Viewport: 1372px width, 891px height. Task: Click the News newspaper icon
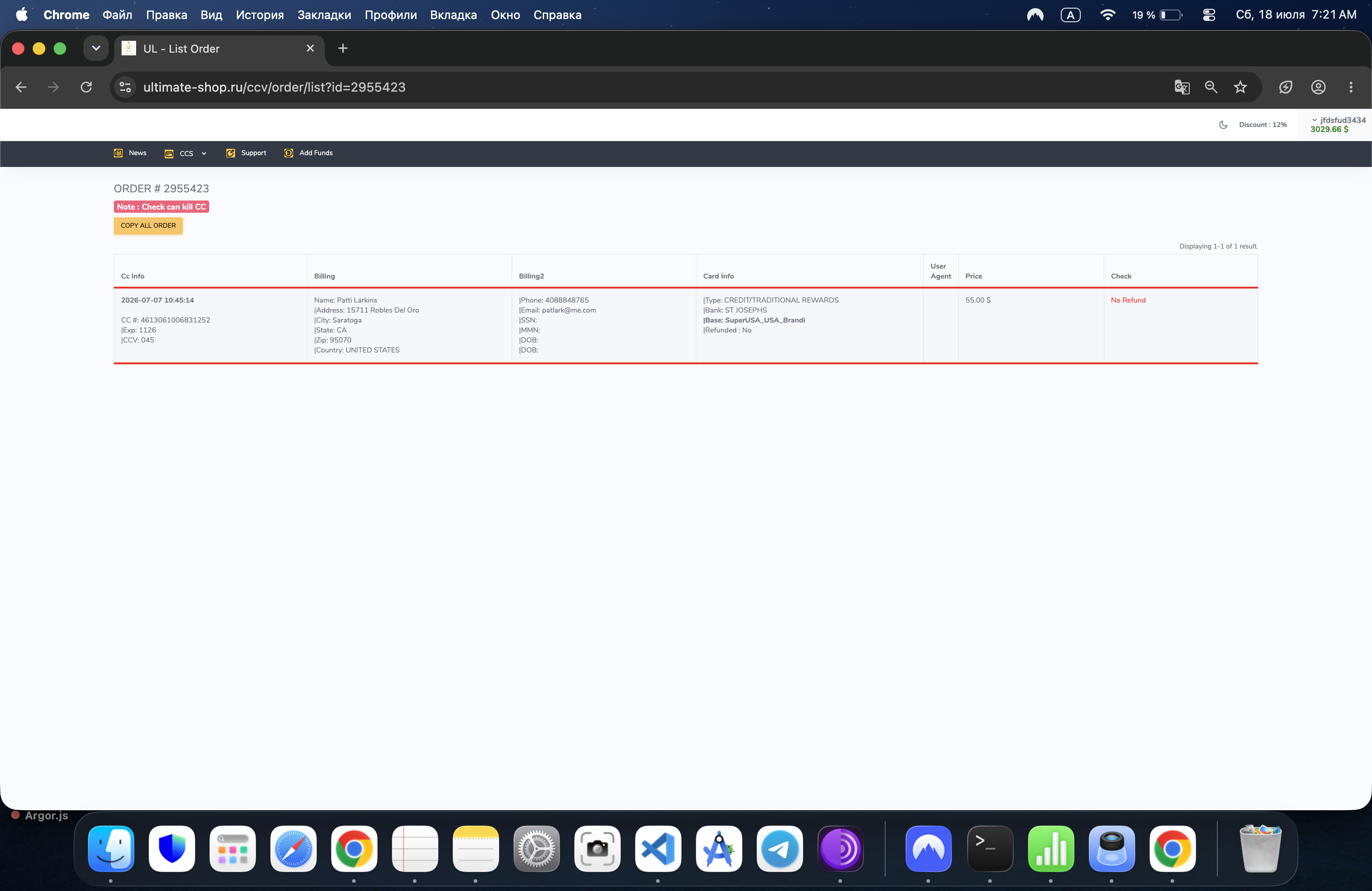[x=118, y=153]
